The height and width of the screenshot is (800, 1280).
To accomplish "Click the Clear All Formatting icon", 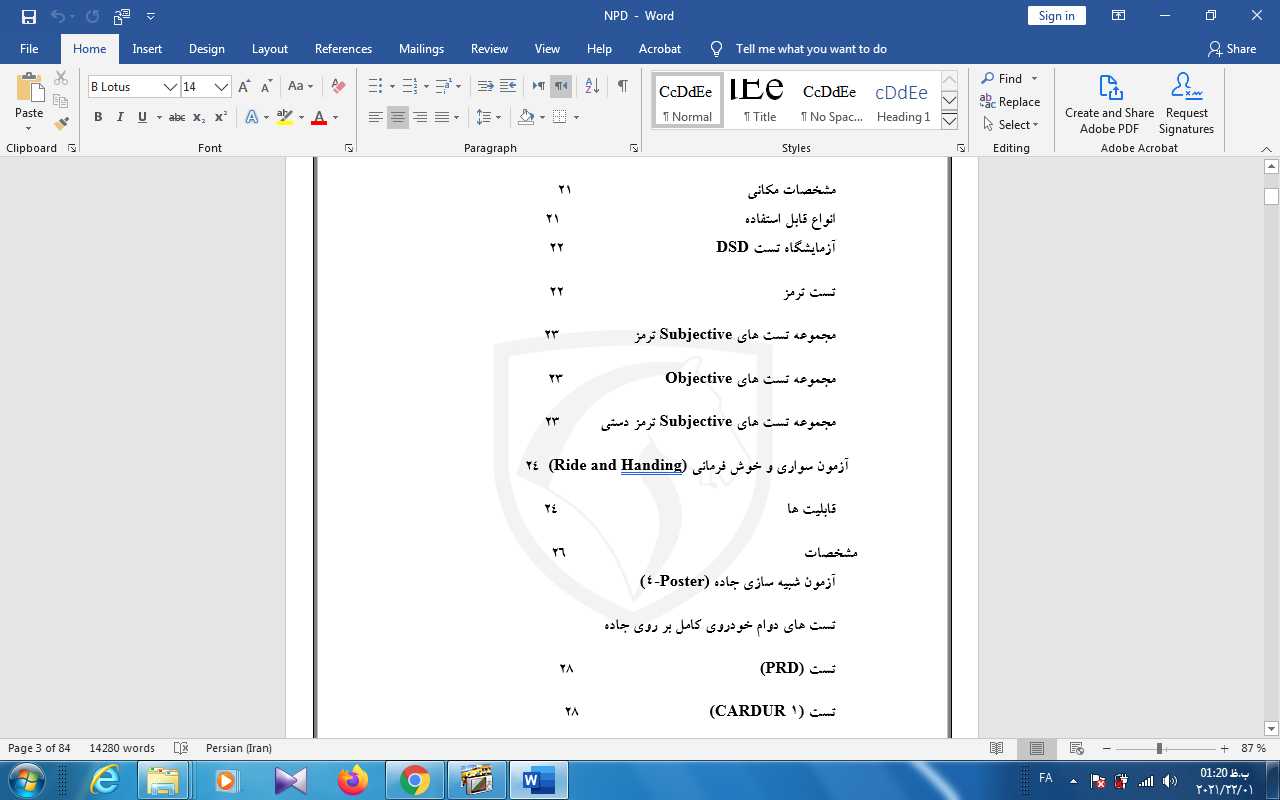I will [x=338, y=86].
